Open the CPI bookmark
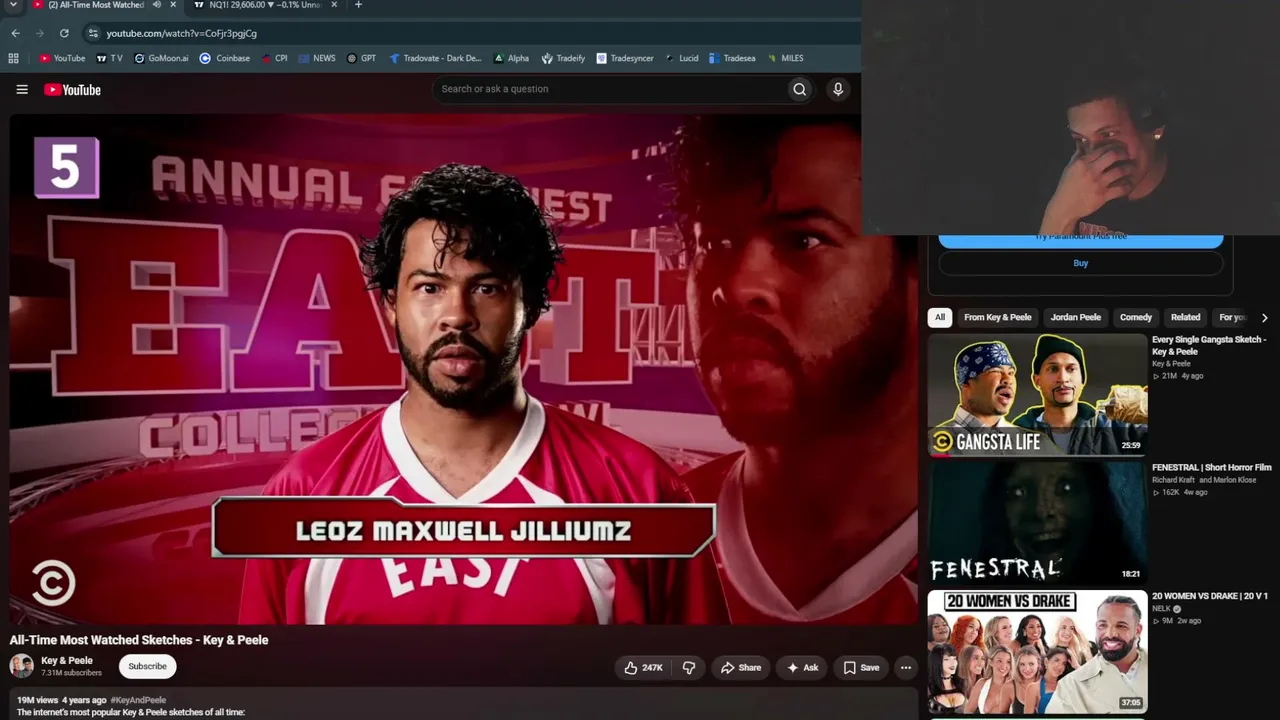This screenshot has height=720, width=1280. click(x=275, y=58)
